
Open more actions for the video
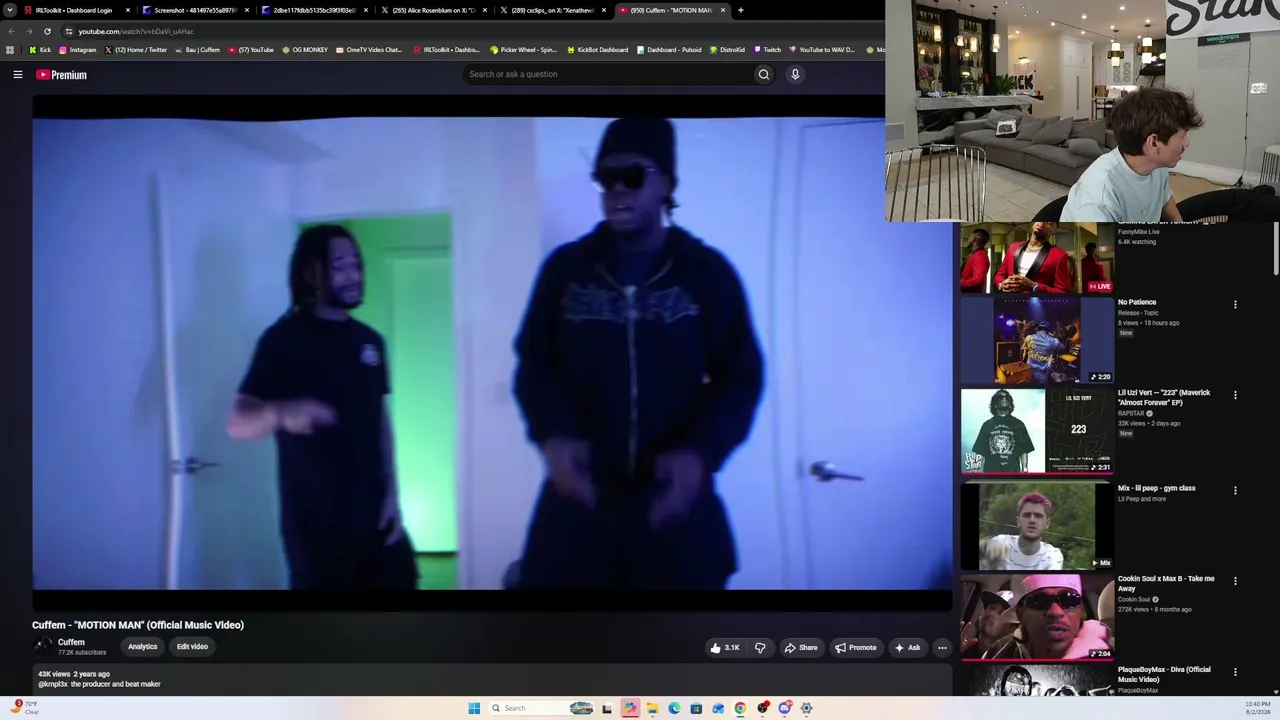(x=942, y=648)
